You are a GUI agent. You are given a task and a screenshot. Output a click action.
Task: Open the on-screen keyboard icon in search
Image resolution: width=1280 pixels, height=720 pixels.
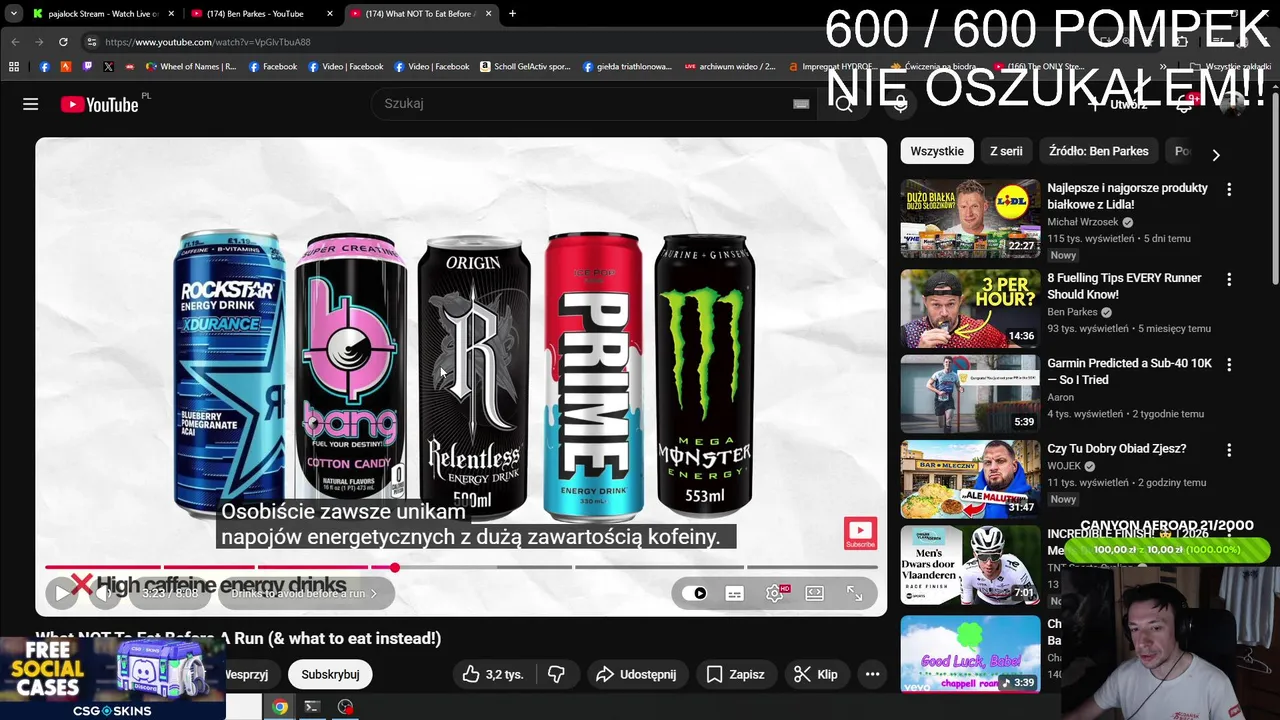[x=801, y=104]
